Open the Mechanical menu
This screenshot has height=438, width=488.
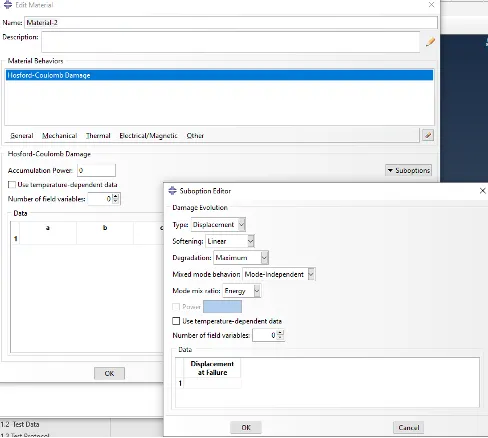(60, 136)
